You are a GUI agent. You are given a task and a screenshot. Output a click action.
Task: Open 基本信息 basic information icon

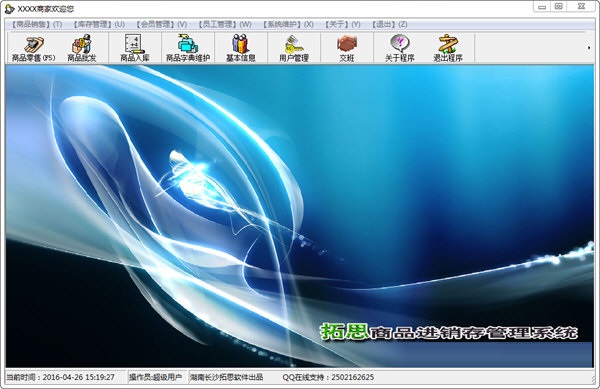tap(241, 48)
